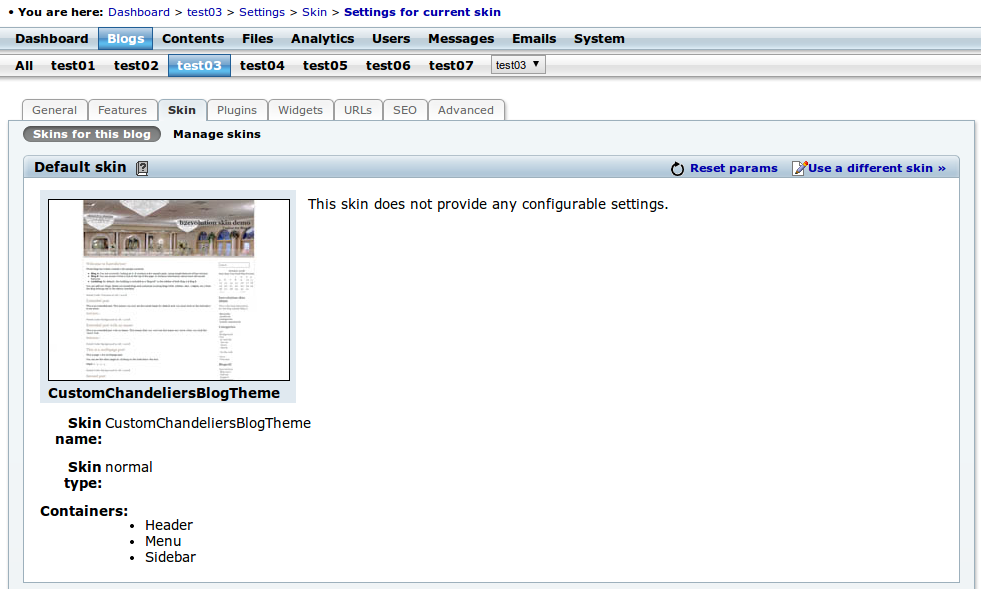This screenshot has height=589, width=981.
Task: Switch to blog test02
Action: click(x=136, y=66)
